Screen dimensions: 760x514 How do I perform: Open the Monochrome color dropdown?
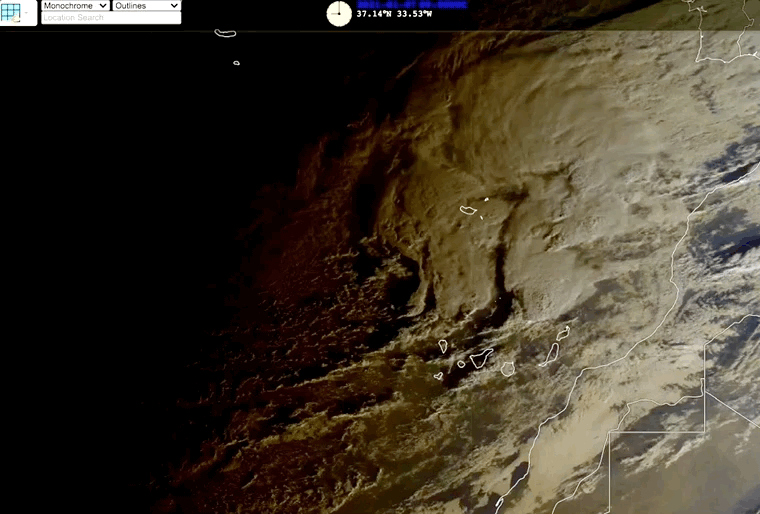pyautogui.click(x=76, y=5)
